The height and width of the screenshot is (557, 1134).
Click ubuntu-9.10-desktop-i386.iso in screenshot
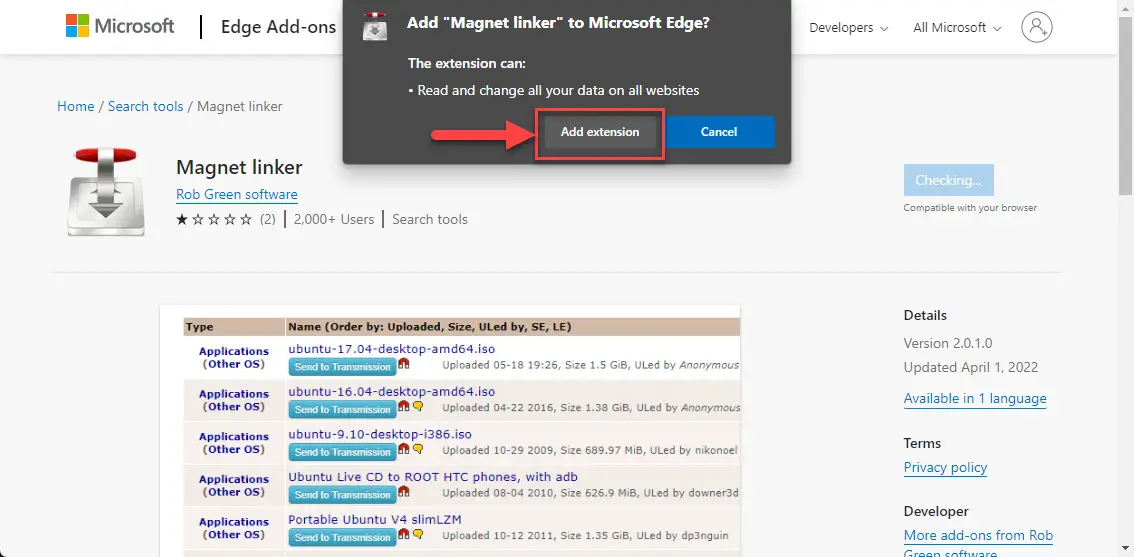click(x=380, y=434)
